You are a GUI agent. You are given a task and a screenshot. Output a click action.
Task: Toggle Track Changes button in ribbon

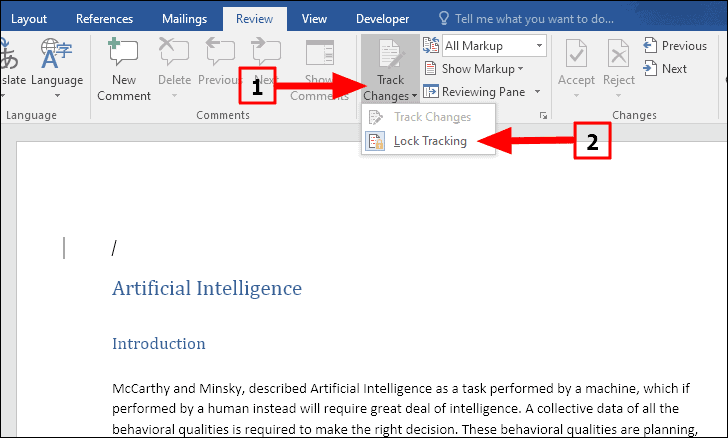tap(391, 53)
